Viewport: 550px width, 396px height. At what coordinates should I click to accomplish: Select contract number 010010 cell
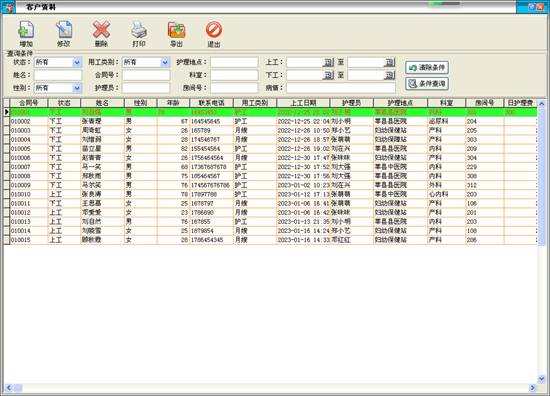29,194
